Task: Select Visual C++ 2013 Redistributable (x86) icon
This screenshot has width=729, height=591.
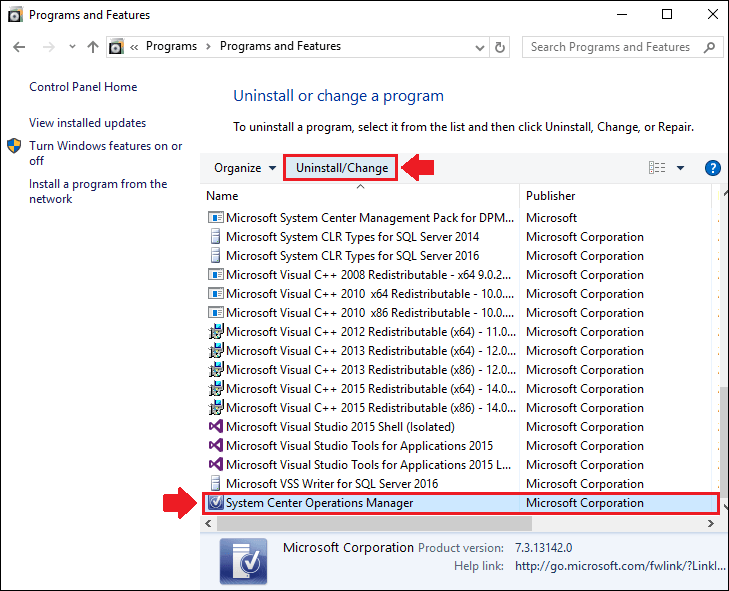Action: (x=216, y=370)
